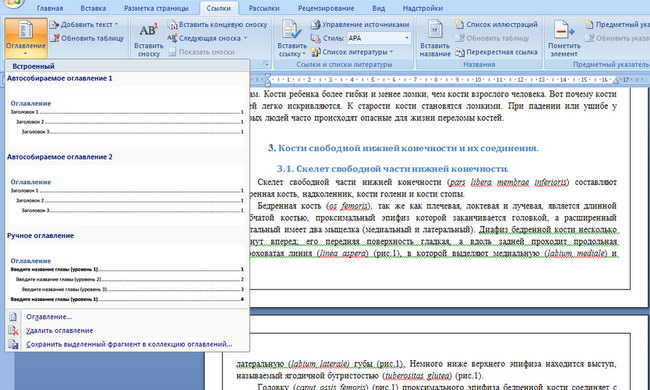Screen dimensions: 650x390
Task: Switch to the Главная tab
Action: pyautogui.click(x=50, y=8)
